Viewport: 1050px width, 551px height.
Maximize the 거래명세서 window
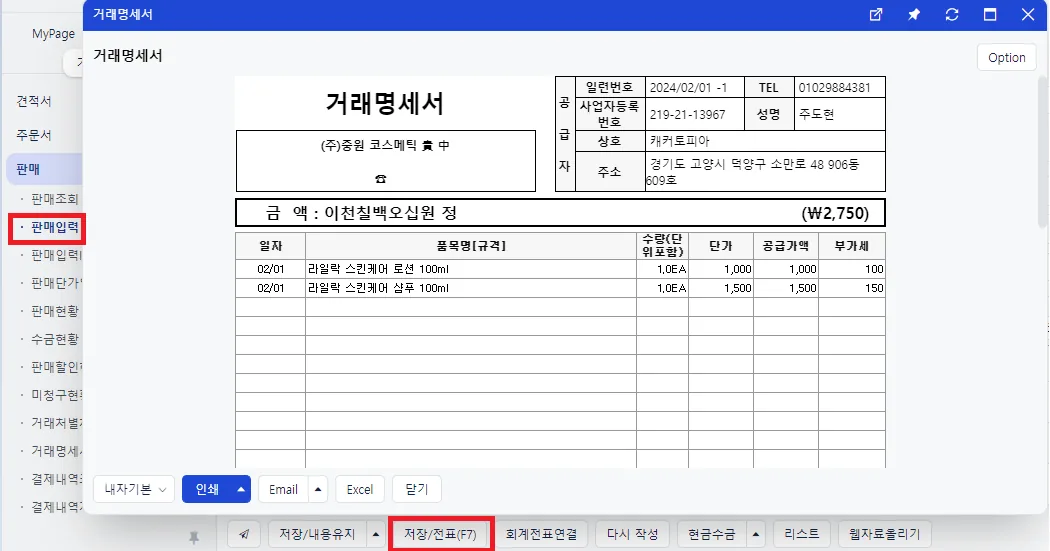[990, 15]
